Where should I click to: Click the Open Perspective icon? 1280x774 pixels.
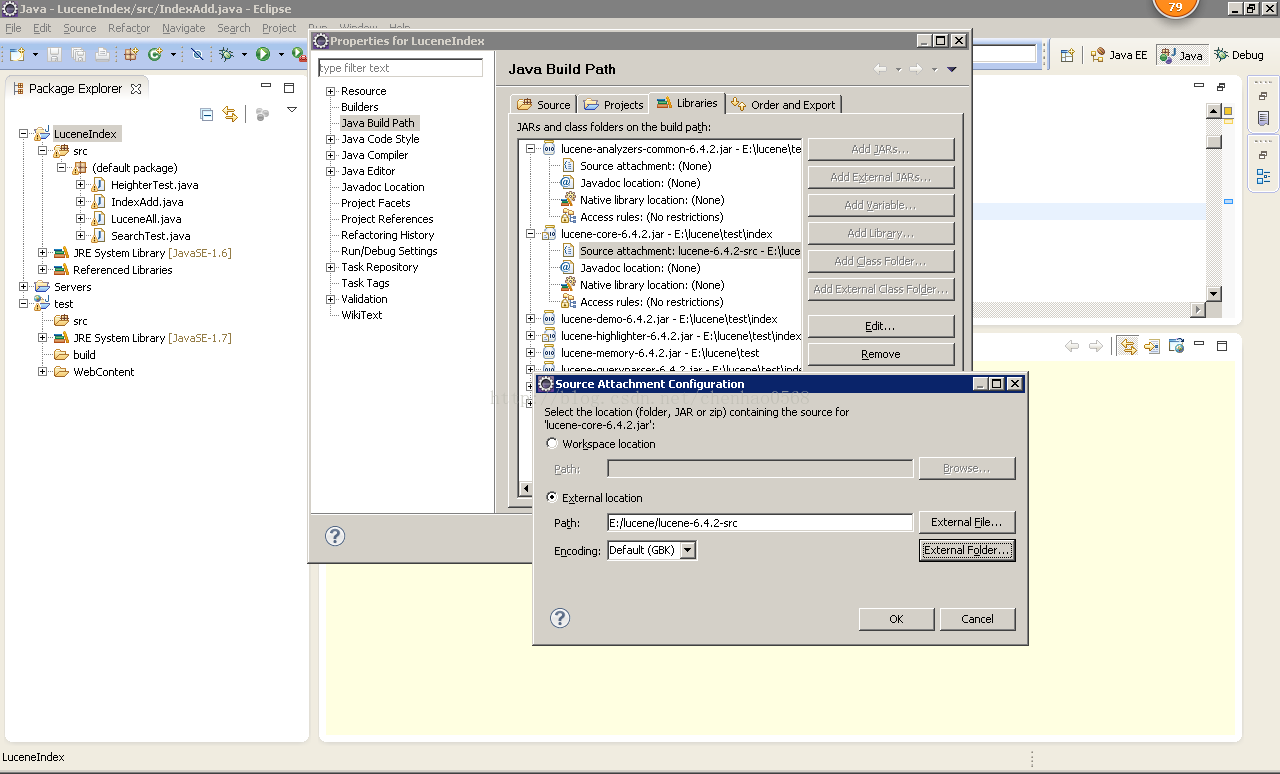coord(1067,55)
